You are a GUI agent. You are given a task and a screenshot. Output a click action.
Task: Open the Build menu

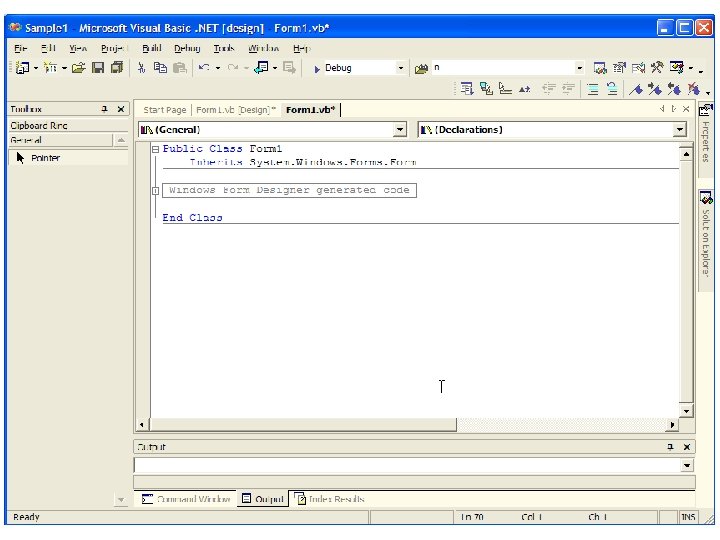[152, 48]
